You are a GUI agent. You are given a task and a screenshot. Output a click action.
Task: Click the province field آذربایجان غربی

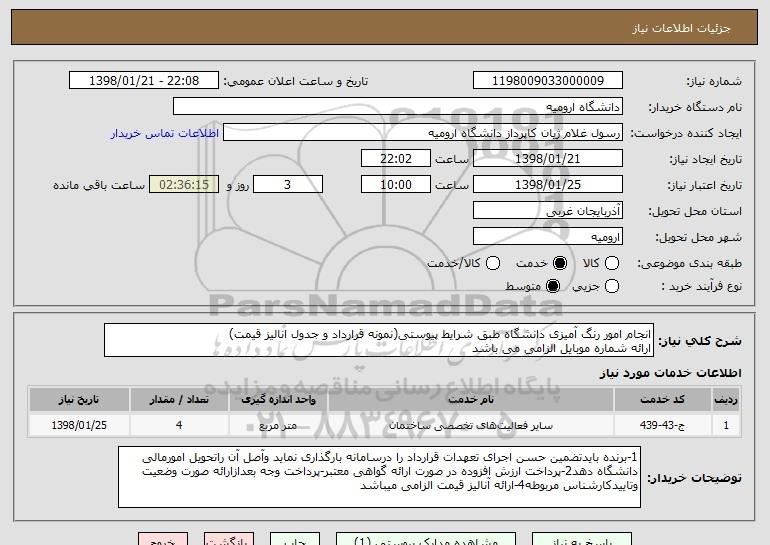[548, 211]
